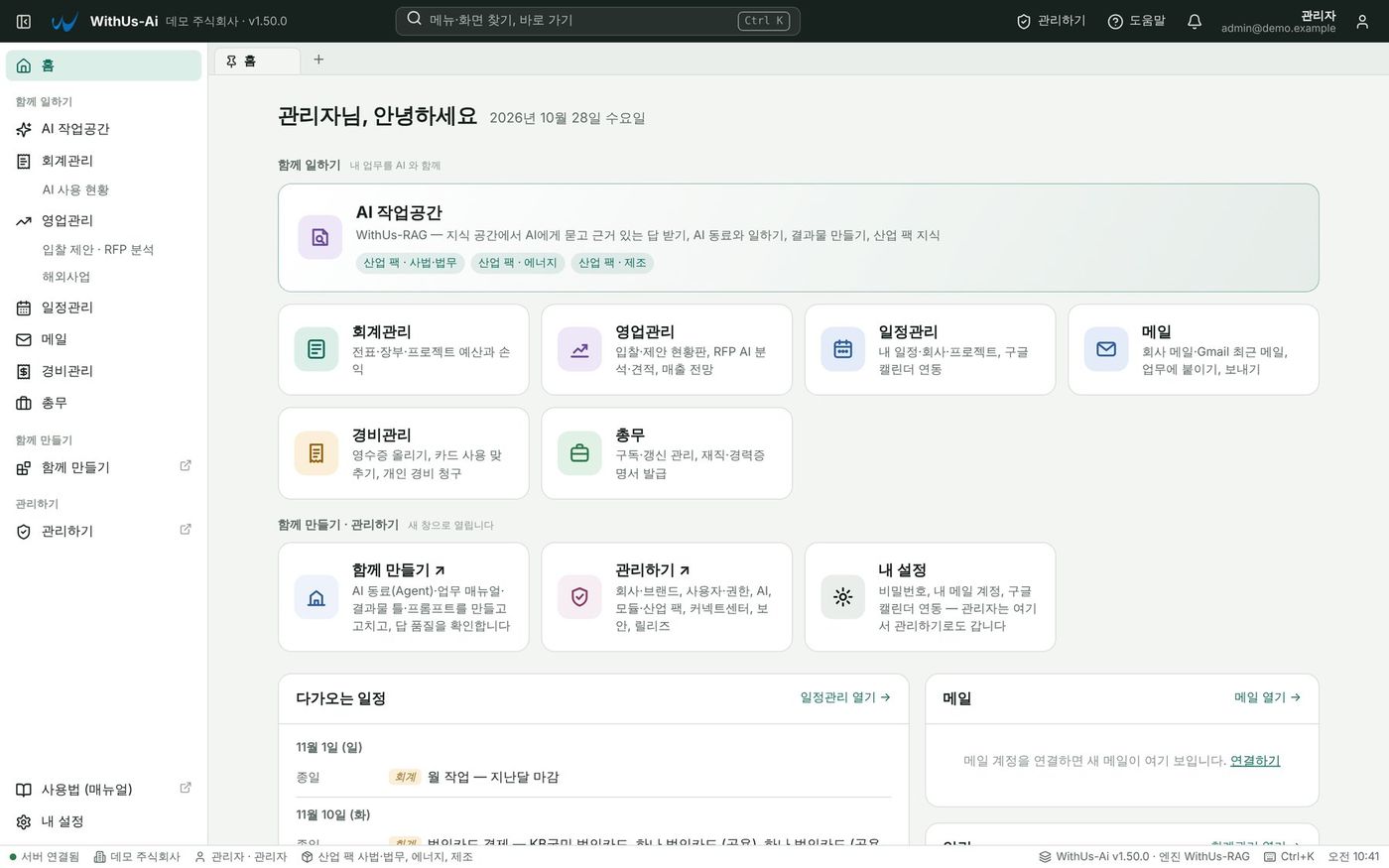
Task: Click external-link icon beside sidebar 사용법 (매뉴얼)
Action: pos(186,789)
